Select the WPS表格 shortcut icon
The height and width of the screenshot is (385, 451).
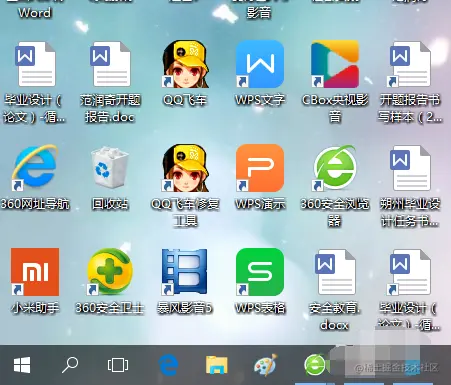click(x=260, y=272)
